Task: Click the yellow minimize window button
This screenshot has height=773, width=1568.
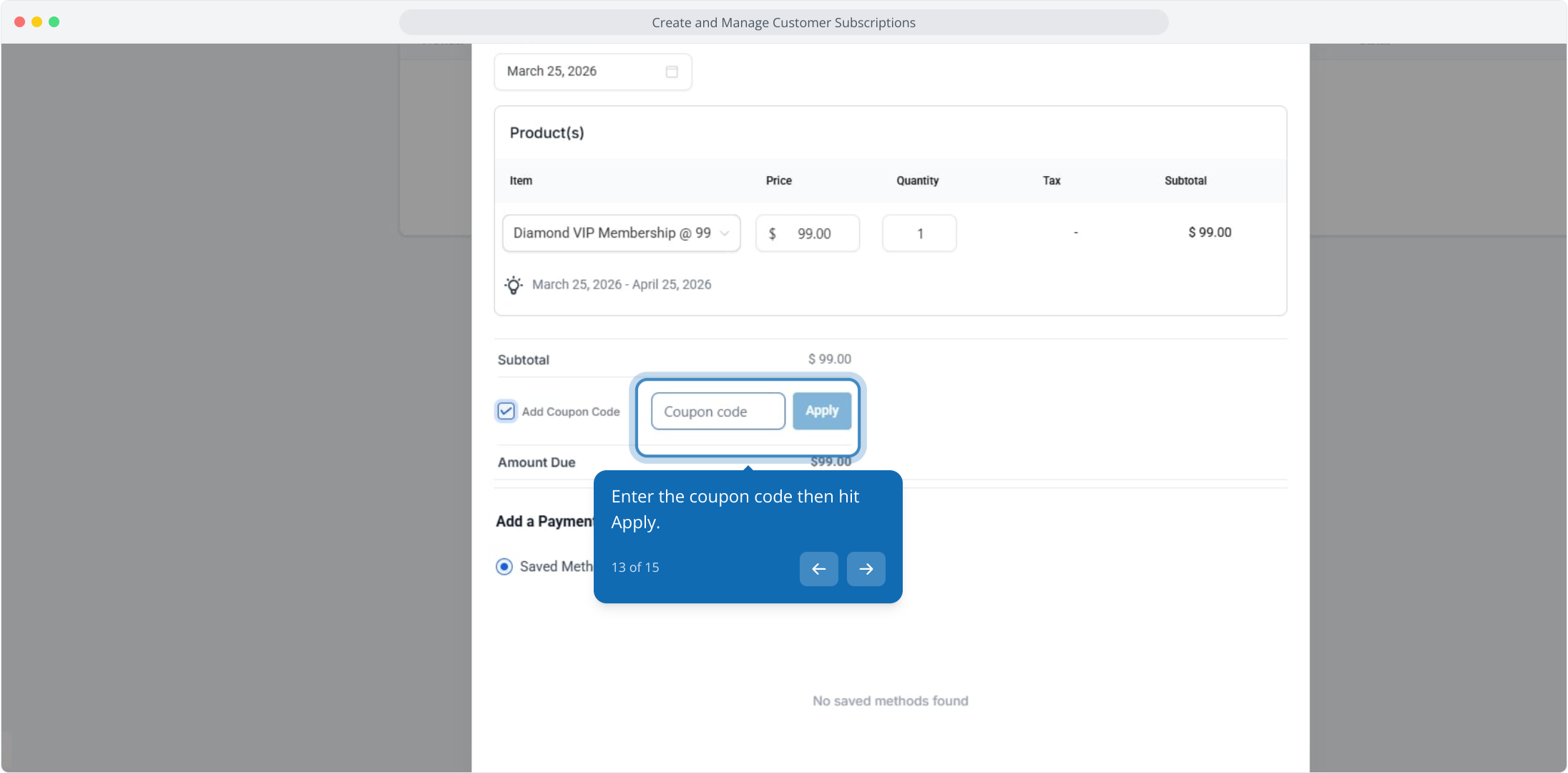Action: 36,22
